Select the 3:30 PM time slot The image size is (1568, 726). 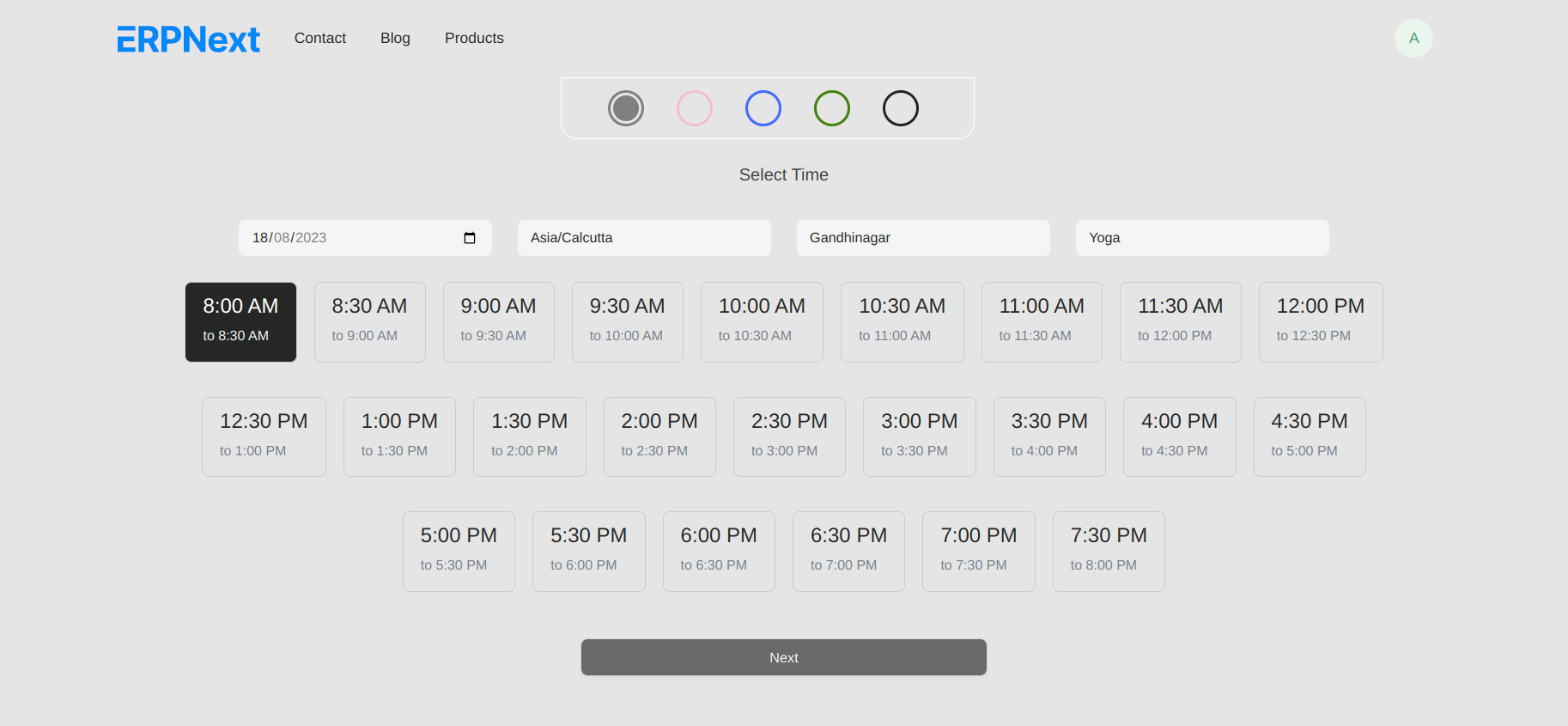[1049, 436]
